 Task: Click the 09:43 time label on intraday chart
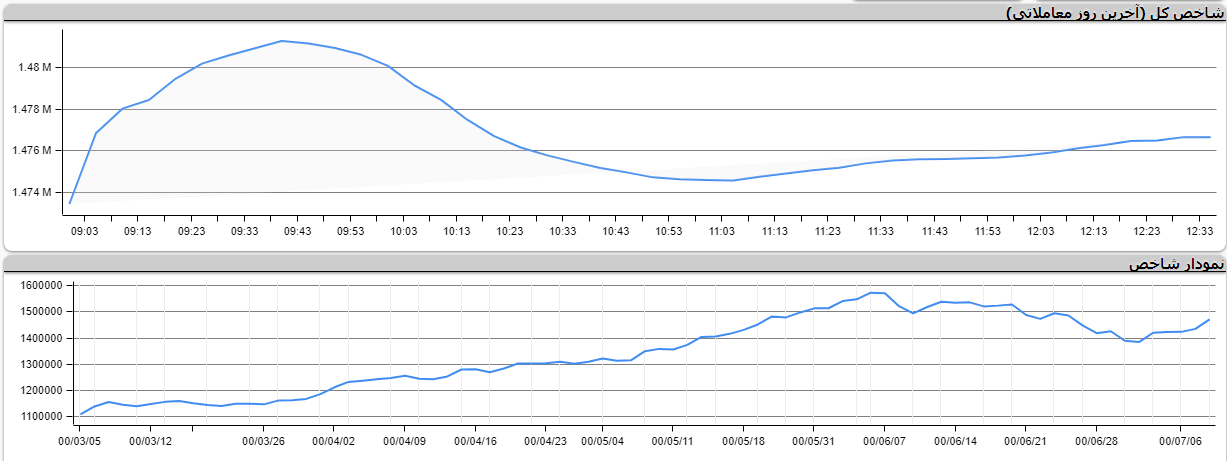point(297,231)
